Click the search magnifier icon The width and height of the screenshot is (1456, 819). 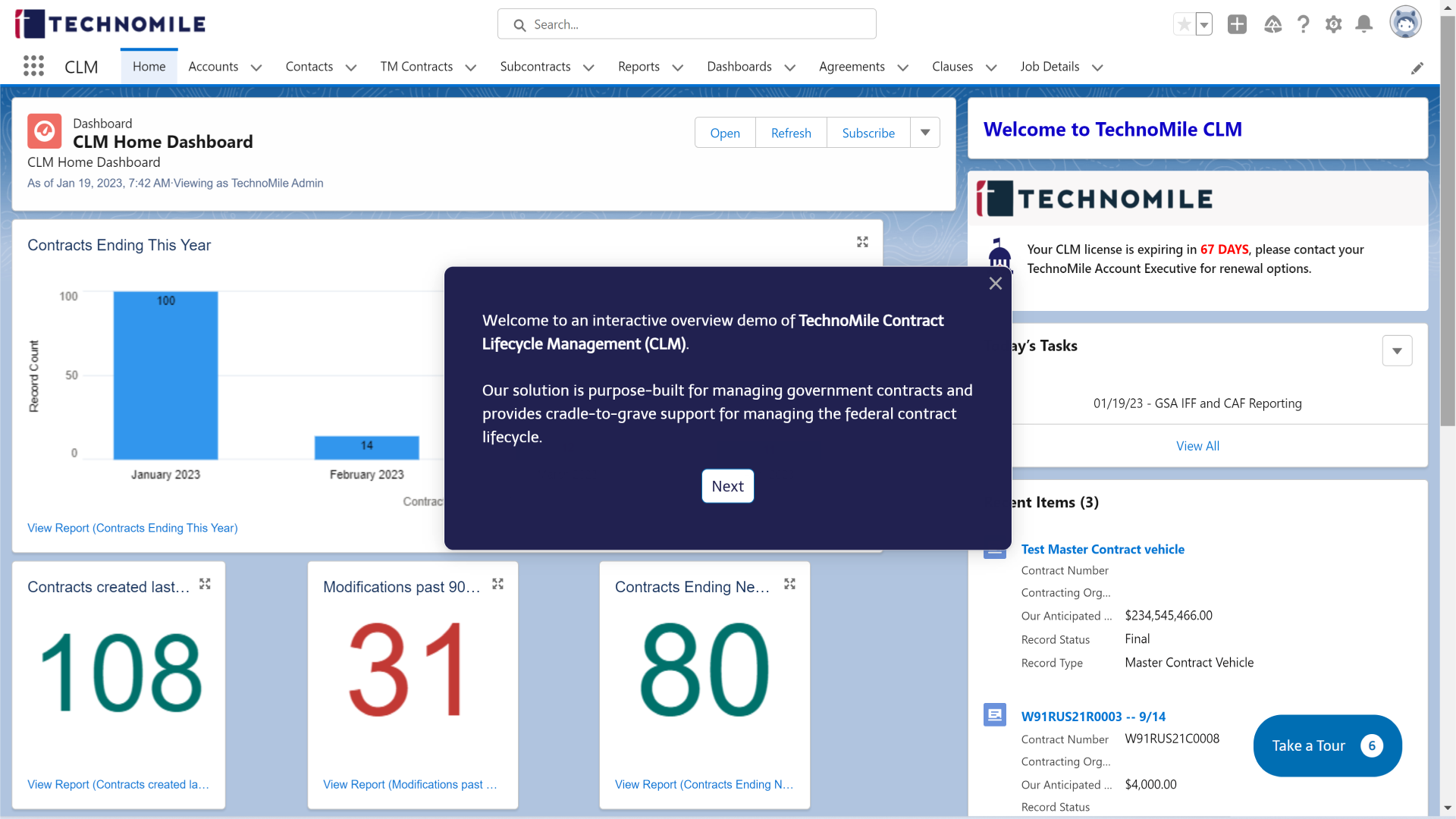pos(519,25)
